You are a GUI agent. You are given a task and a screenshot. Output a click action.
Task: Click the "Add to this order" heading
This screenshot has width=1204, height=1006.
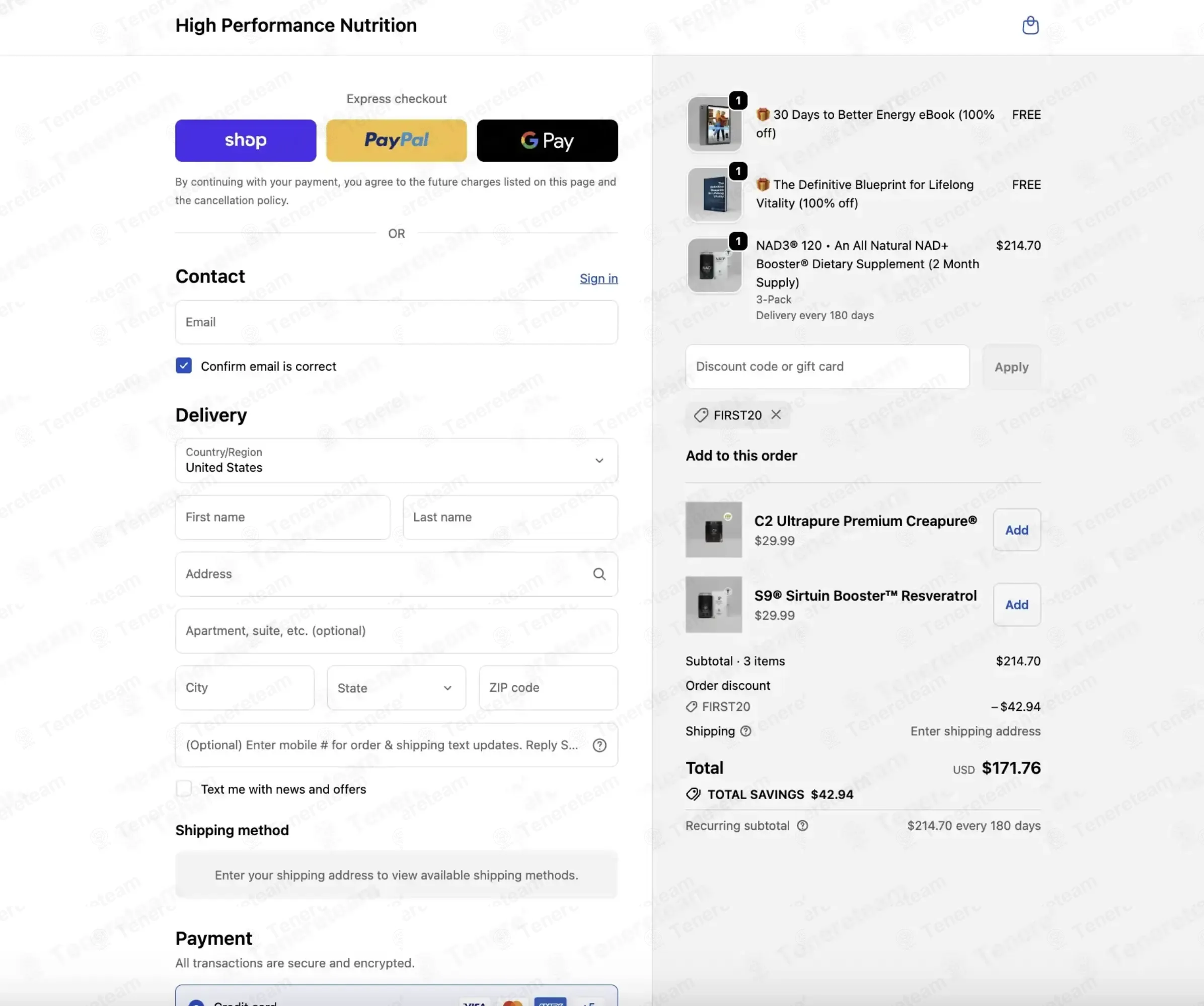click(x=741, y=455)
